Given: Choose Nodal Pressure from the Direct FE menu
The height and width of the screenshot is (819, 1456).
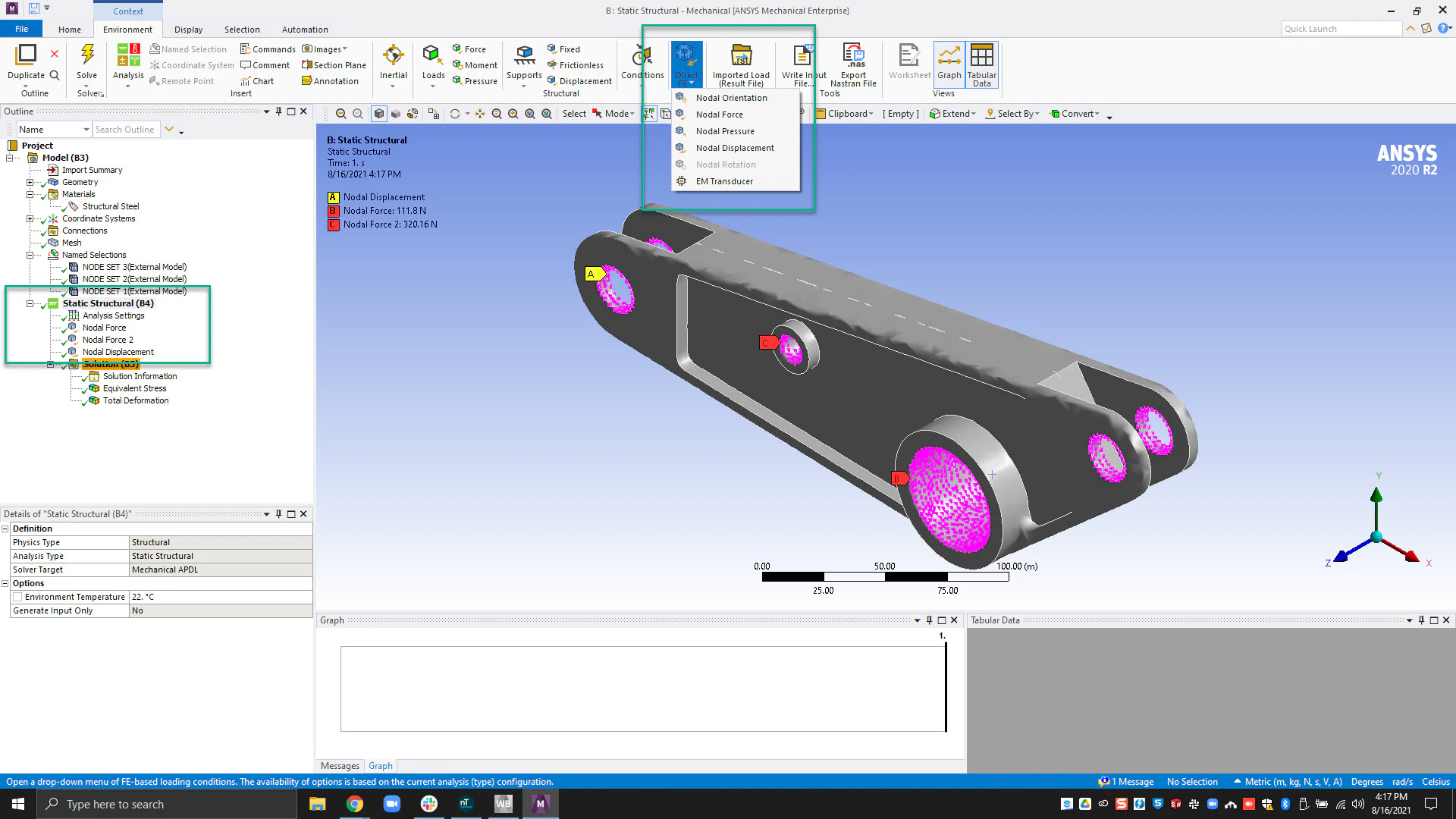Looking at the screenshot, I should 725,130.
